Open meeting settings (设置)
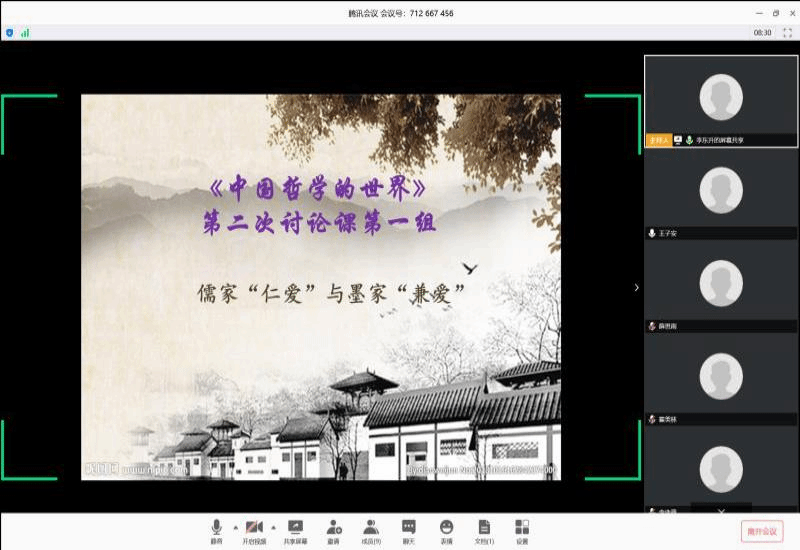This screenshot has height=550, width=800. click(522, 530)
